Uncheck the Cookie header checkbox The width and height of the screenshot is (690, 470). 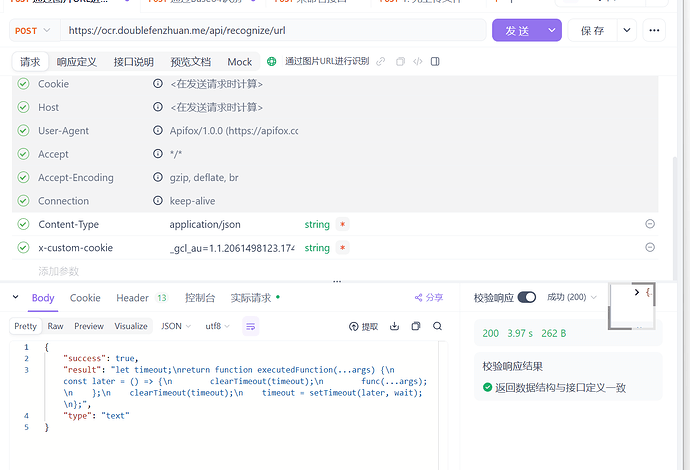point(23,84)
